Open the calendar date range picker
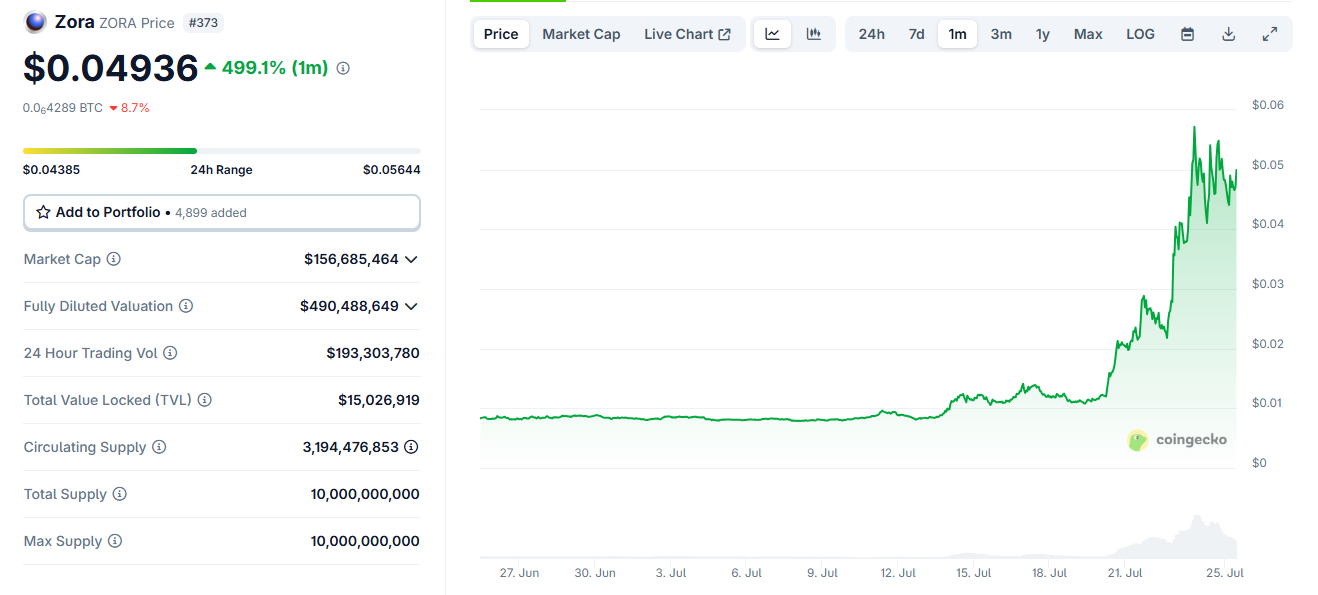 coord(1187,34)
